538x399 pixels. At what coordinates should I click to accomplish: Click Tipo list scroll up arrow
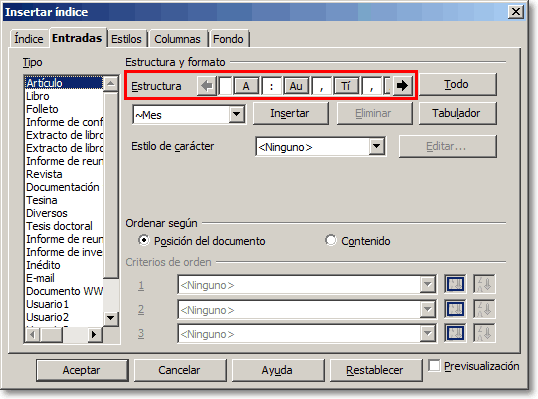110,83
